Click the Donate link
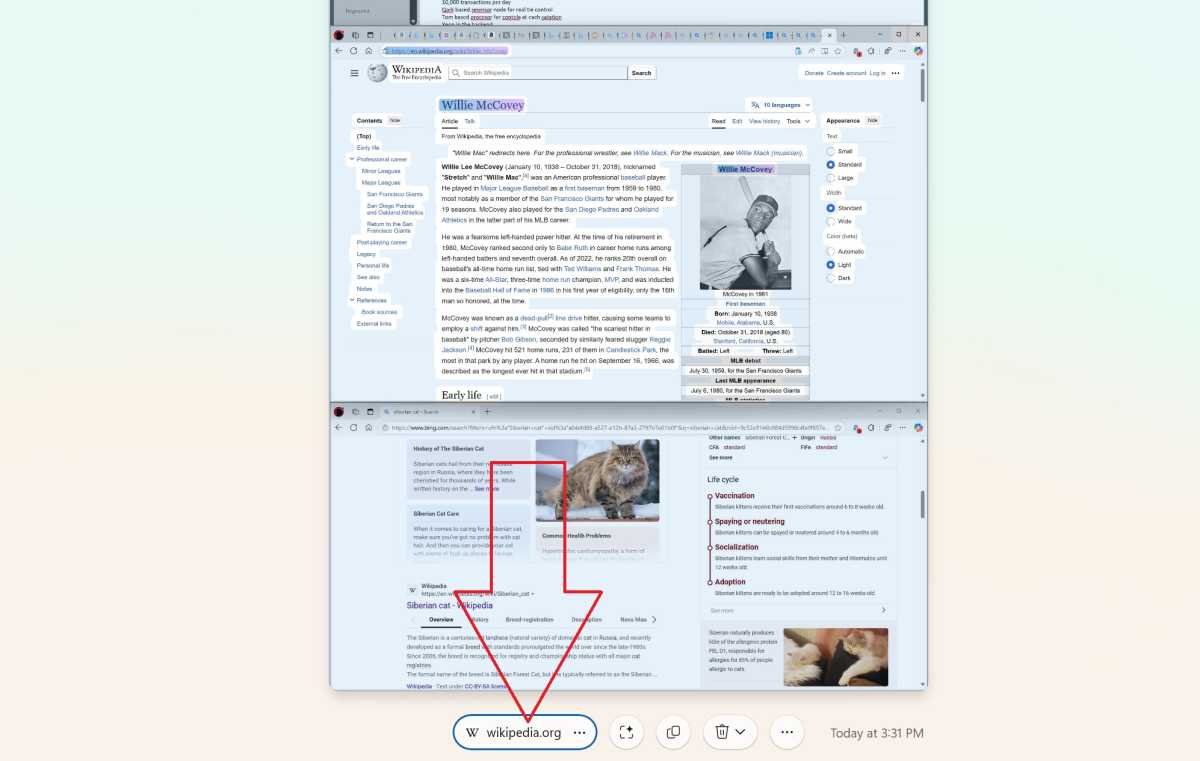The height and width of the screenshot is (761, 1200). (814, 72)
